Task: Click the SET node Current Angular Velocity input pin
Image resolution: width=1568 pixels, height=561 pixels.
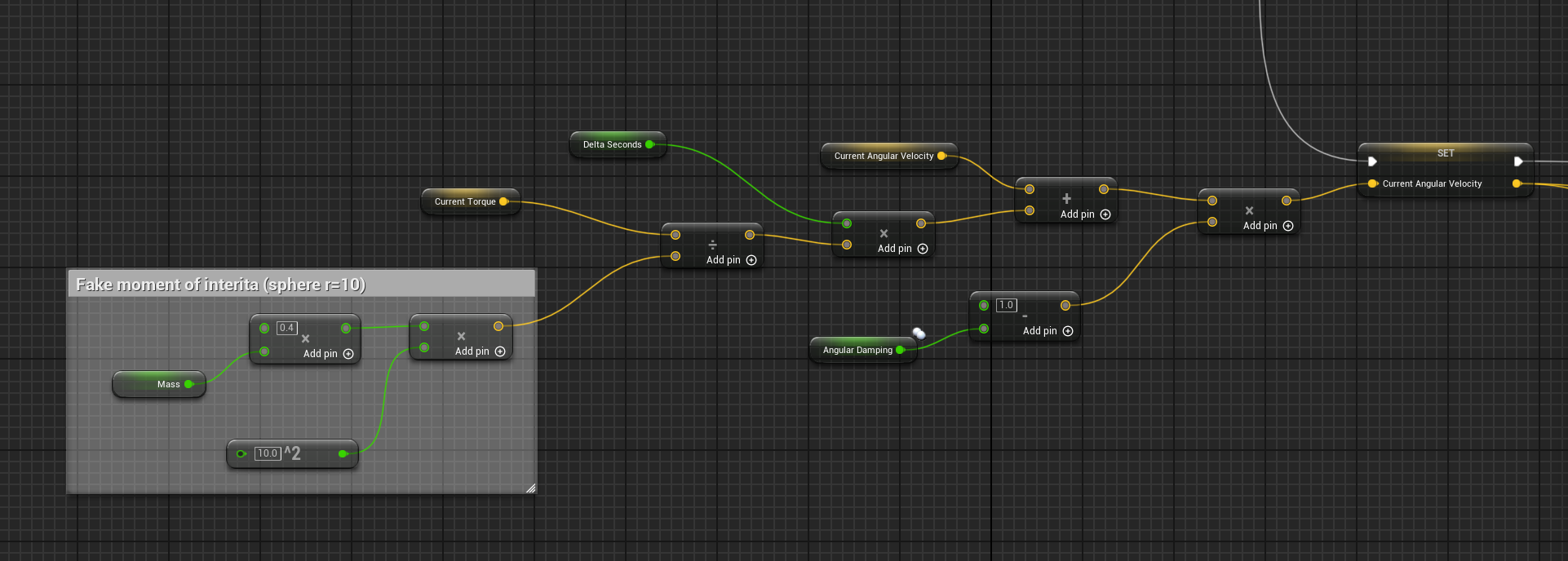Action: coord(1373,183)
